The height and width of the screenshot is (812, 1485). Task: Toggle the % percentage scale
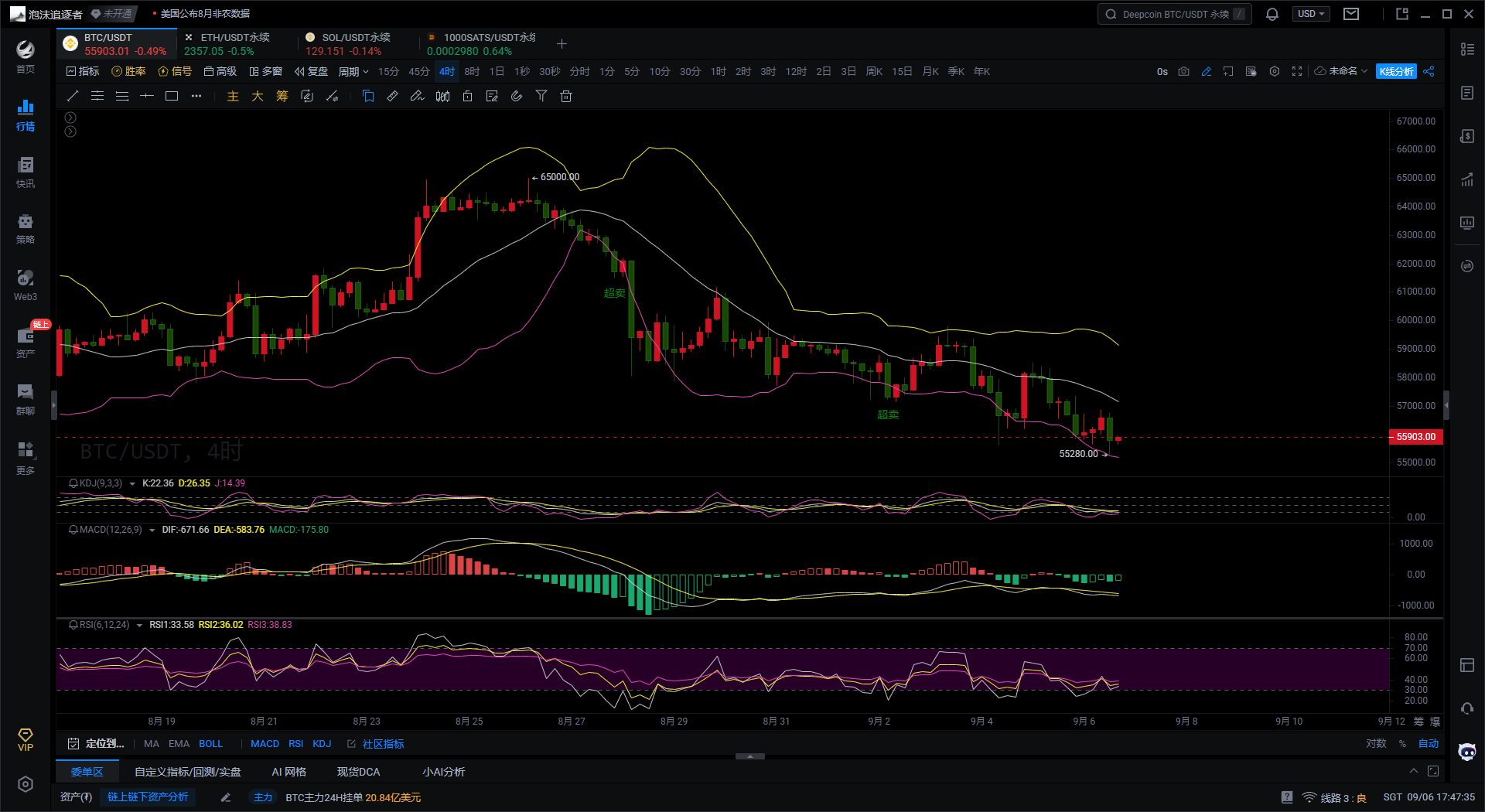[x=1402, y=744]
